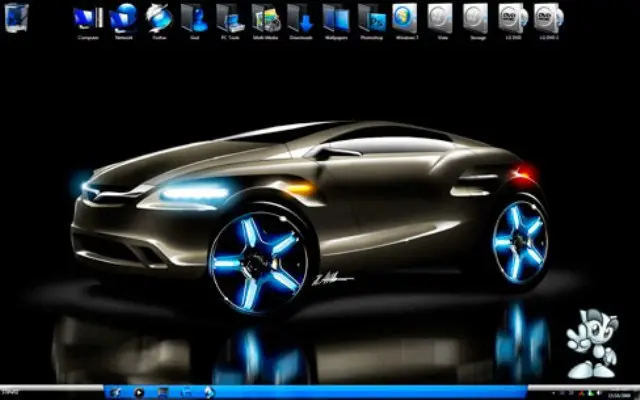Screen dimensions: 640x400
Task: Click the blue arrow taskbar icon
Action: (x=209, y=393)
